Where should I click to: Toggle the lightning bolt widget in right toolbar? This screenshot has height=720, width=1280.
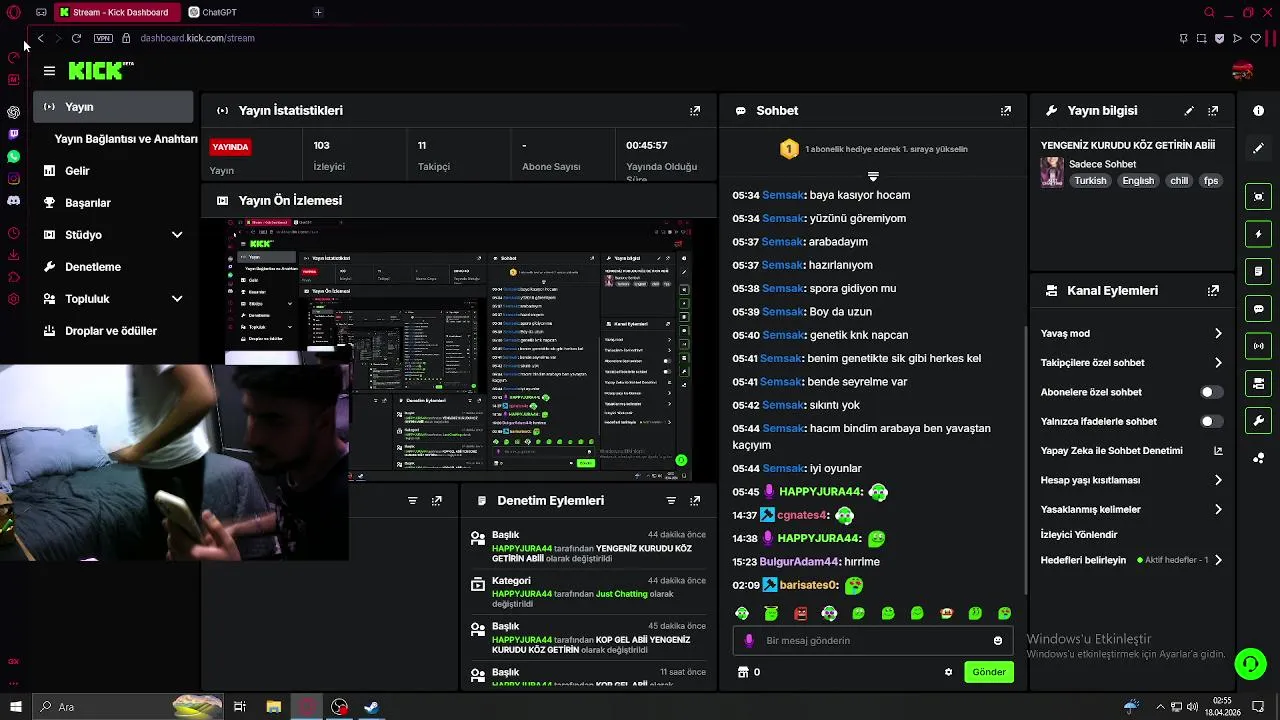click(1259, 234)
